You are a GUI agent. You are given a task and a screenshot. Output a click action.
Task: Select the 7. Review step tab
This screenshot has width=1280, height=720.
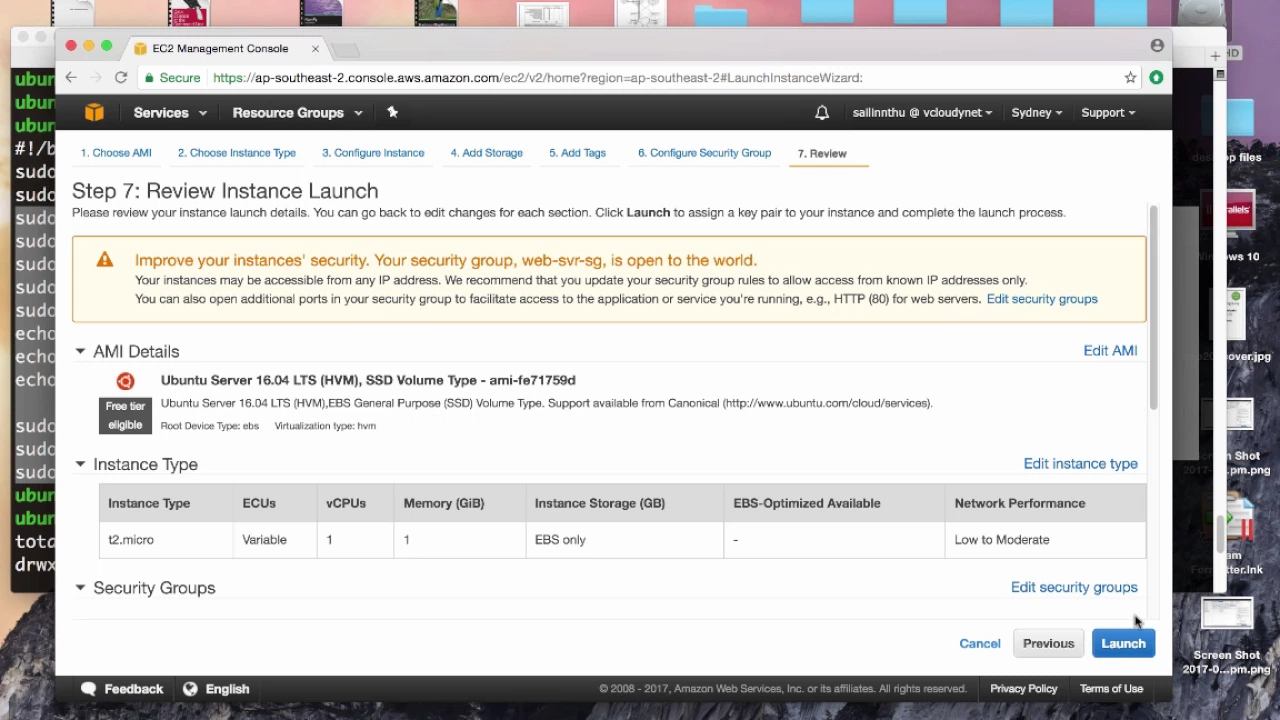point(822,154)
